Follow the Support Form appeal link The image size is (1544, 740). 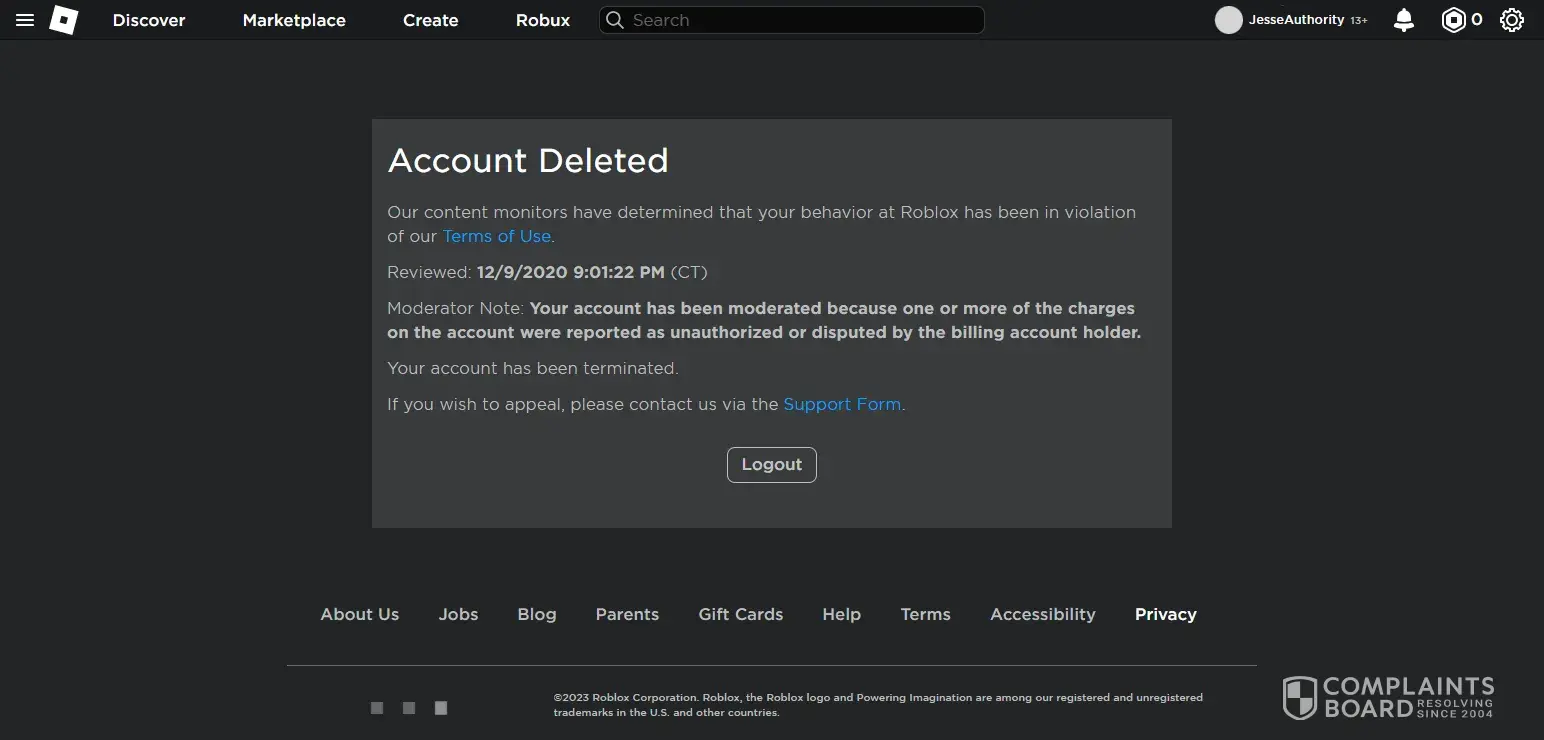coord(842,405)
